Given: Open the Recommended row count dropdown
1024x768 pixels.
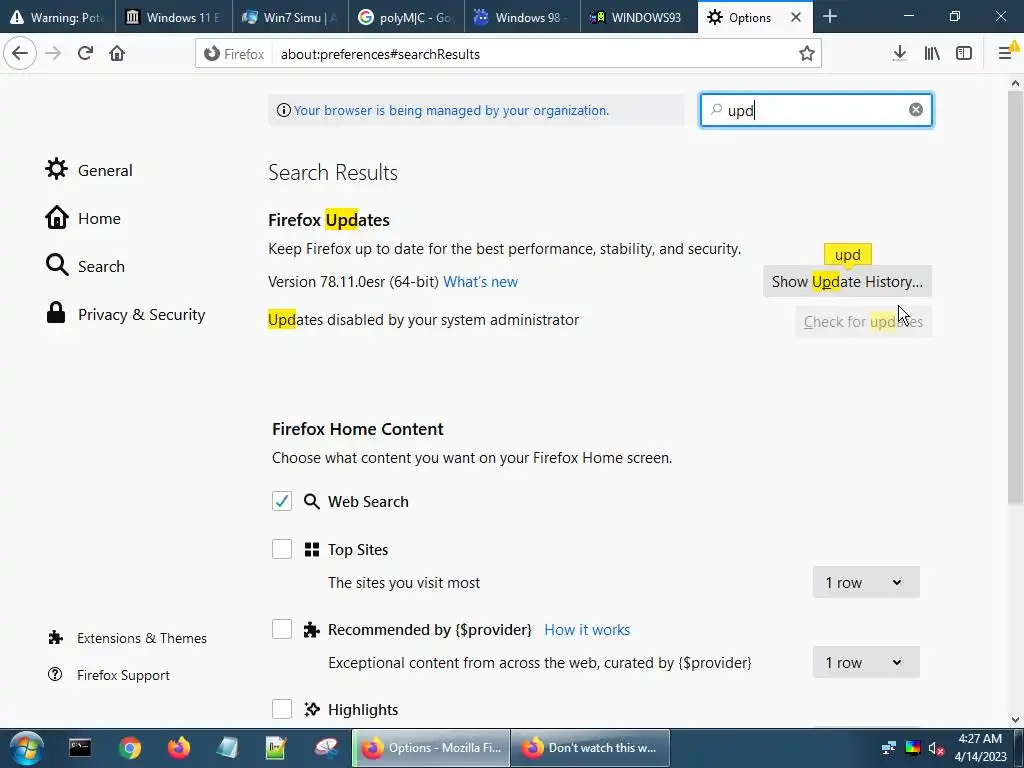Looking at the screenshot, I should [x=866, y=662].
